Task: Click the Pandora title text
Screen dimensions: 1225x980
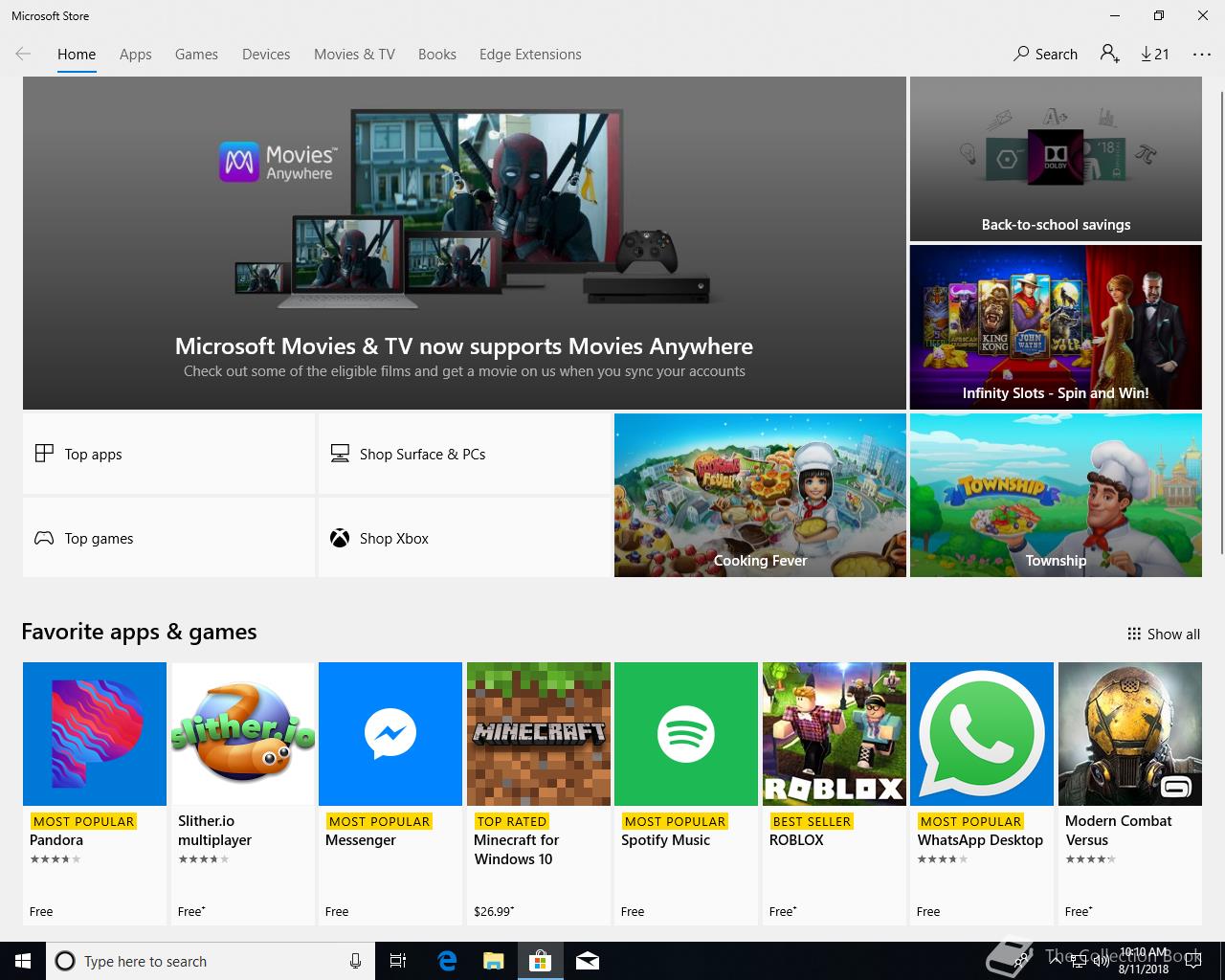Action: [x=56, y=840]
